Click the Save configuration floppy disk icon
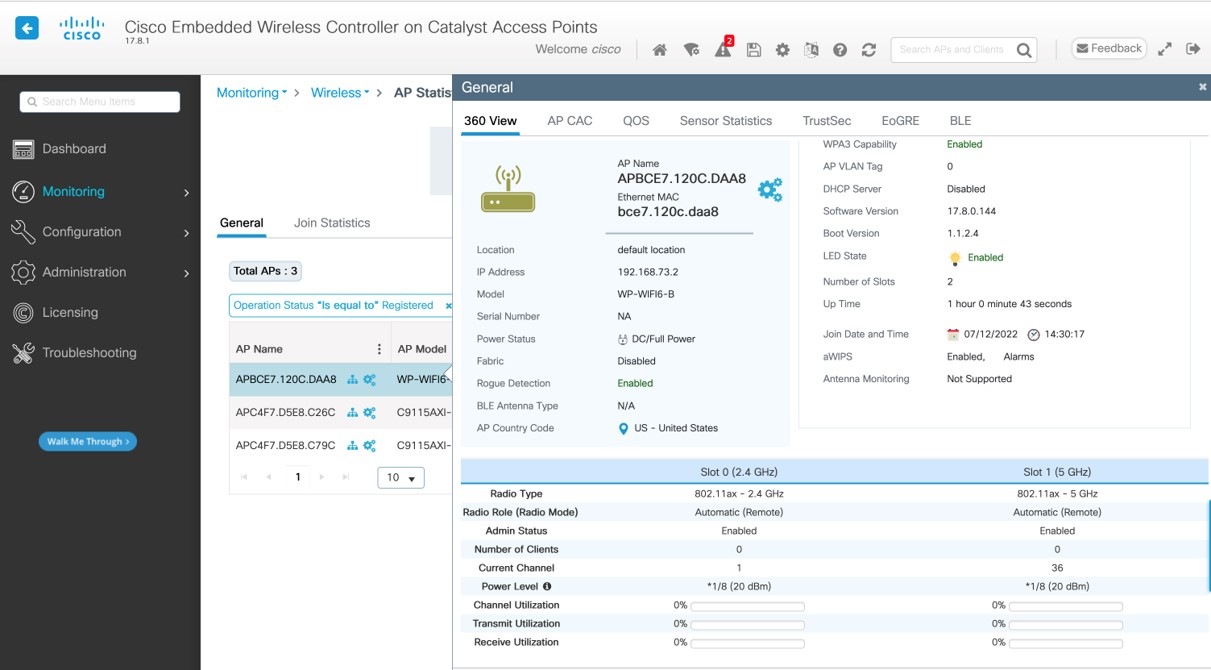Viewport: 1211px width, 670px height. 753,50
